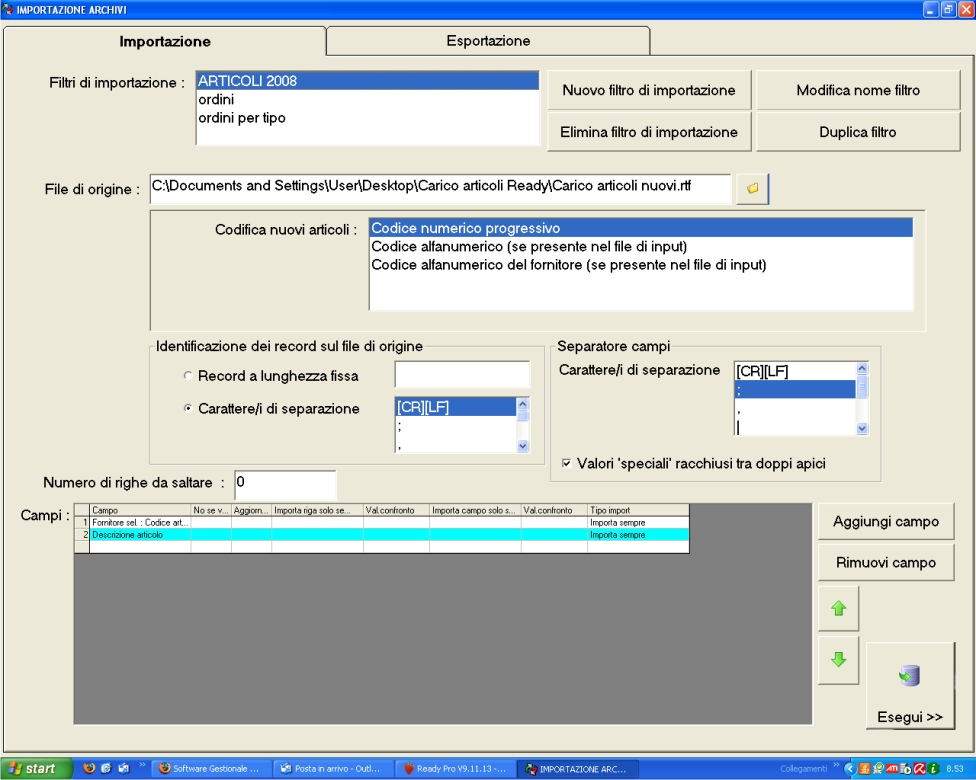Click the 'No se v...' column header

[211, 510]
